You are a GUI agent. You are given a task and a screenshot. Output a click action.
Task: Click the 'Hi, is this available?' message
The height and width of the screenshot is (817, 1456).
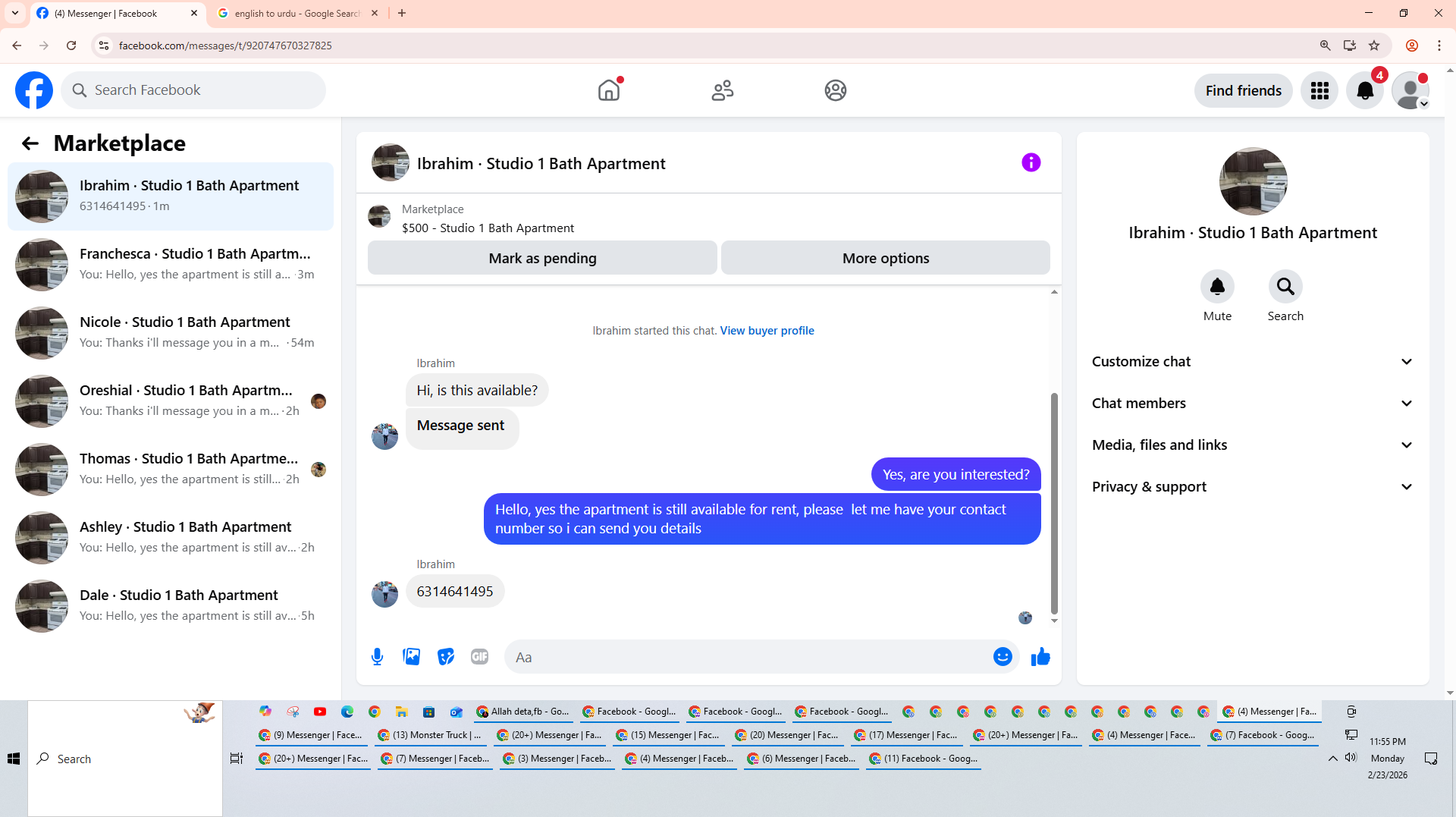[x=477, y=391]
